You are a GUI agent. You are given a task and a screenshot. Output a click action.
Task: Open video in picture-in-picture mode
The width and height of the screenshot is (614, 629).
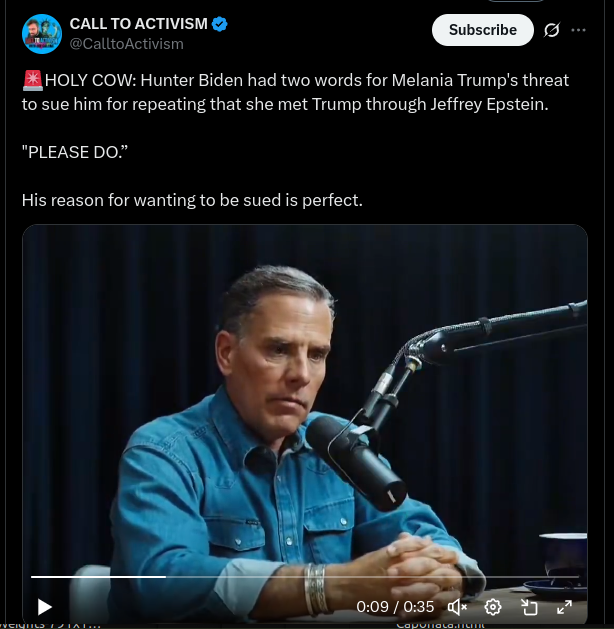[x=529, y=606]
